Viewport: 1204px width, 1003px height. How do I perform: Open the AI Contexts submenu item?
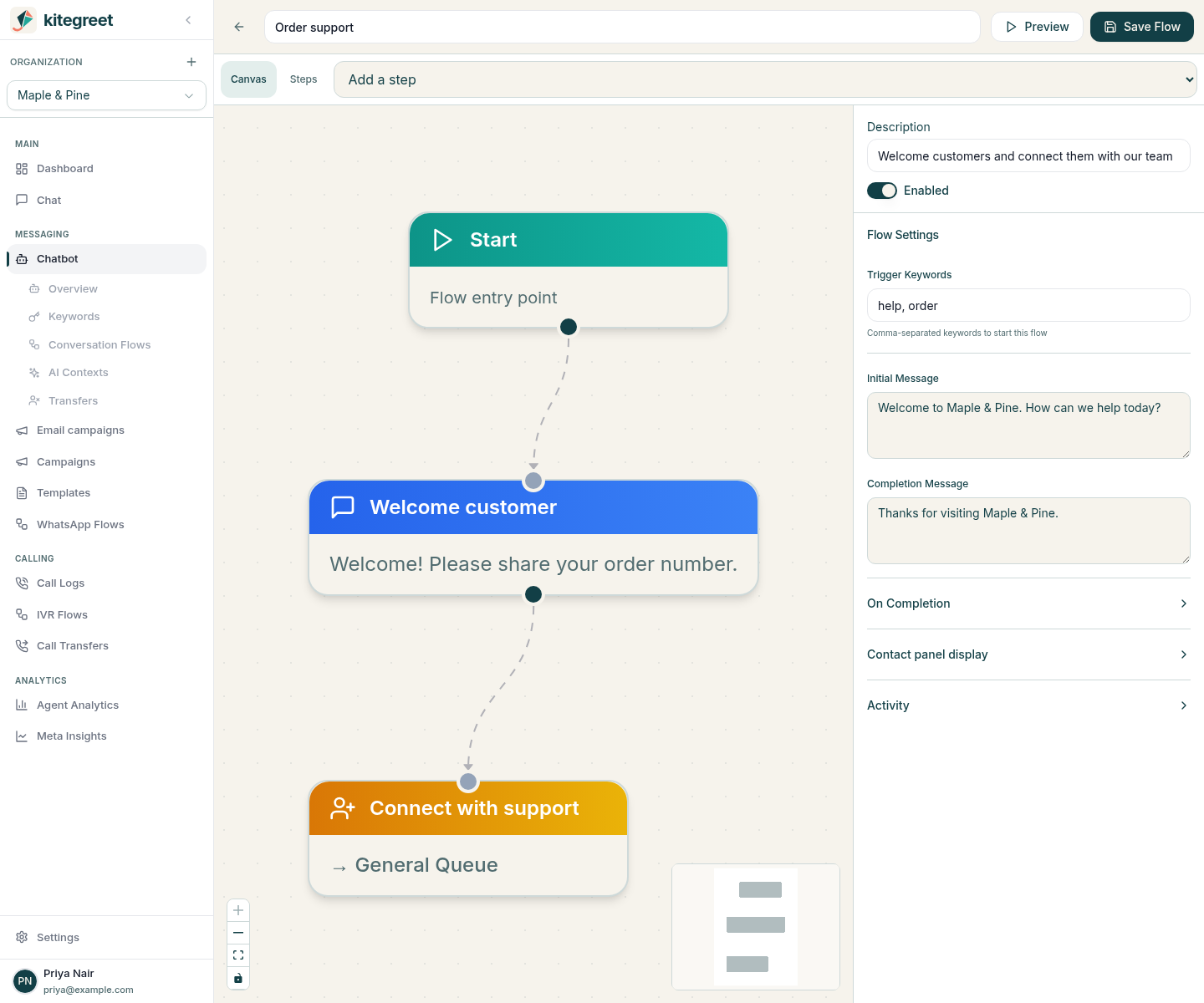tap(113, 373)
